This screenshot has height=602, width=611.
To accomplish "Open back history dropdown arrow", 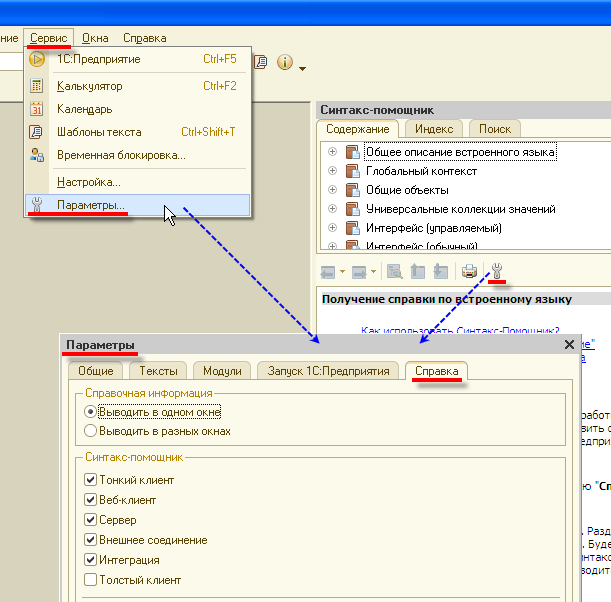I will 342,271.
